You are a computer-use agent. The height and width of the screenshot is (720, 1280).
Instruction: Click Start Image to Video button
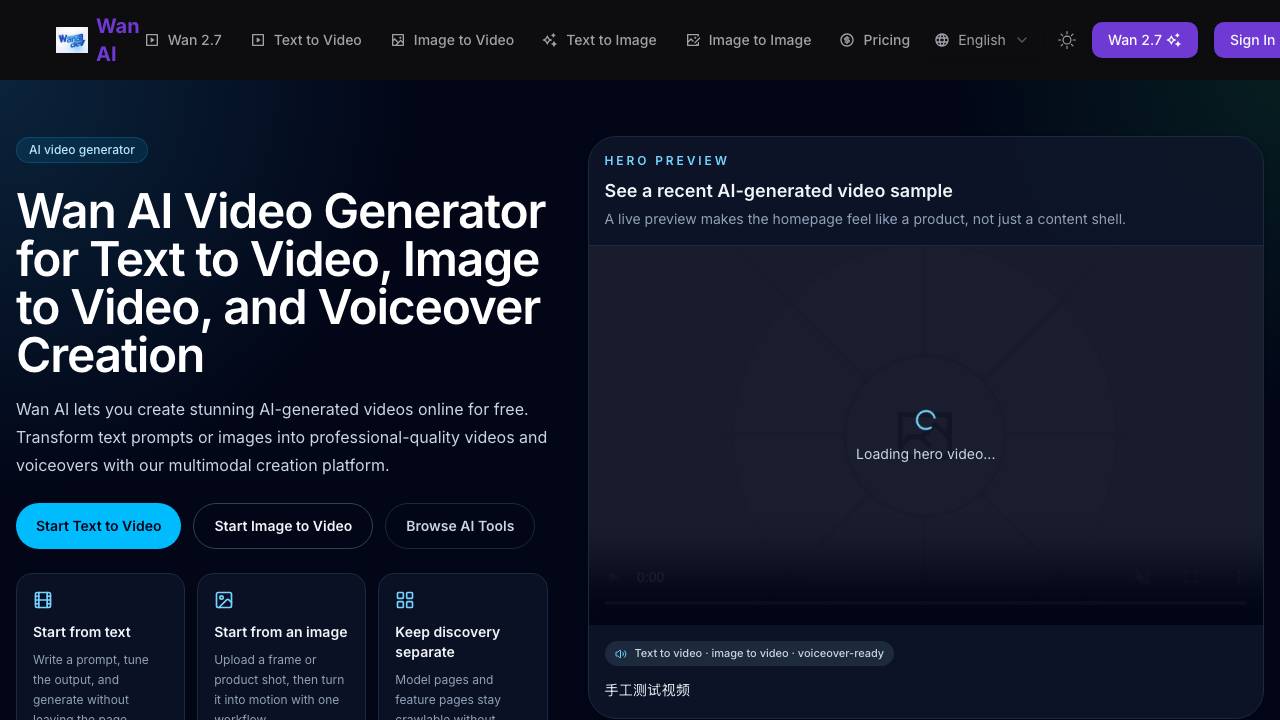[x=283, y=526]
